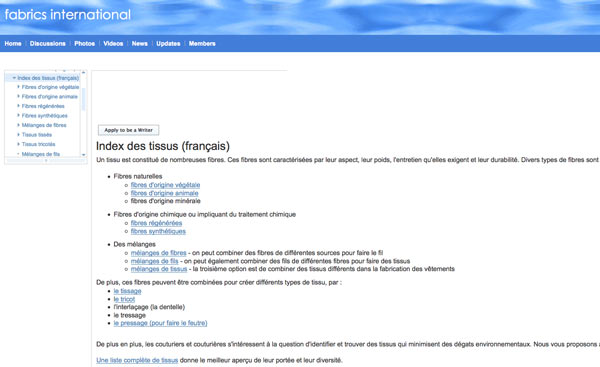Open the mélanges de fils link

pyautogui.click(x=155, y=261)
